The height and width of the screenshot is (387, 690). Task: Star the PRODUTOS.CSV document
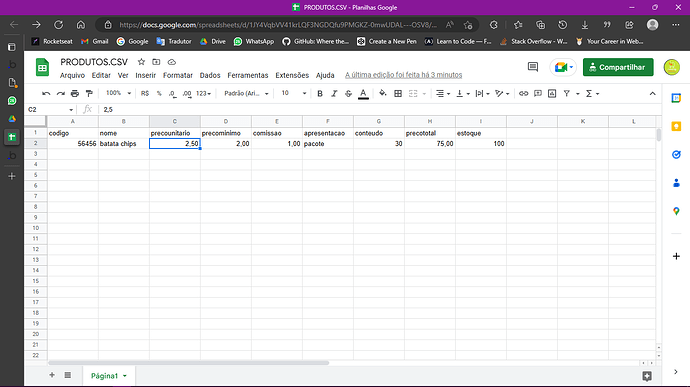(141, 62)
